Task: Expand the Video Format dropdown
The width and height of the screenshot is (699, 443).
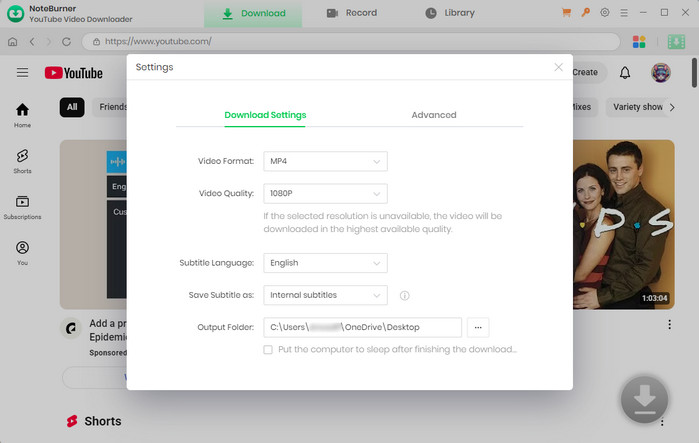Action: pos(325,161)
